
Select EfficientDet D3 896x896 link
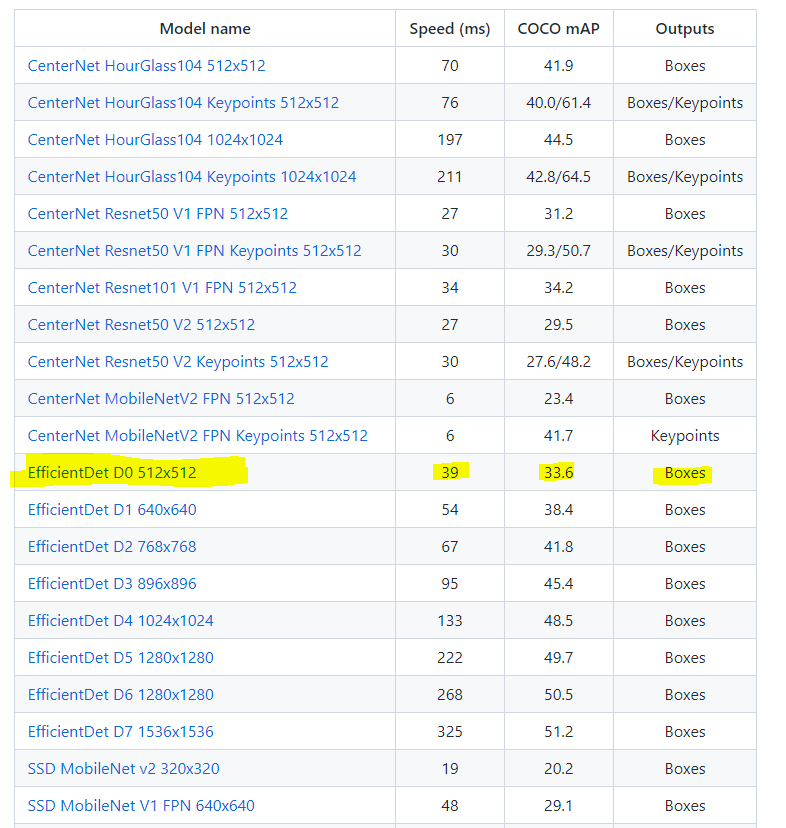[x=112, y=583]
